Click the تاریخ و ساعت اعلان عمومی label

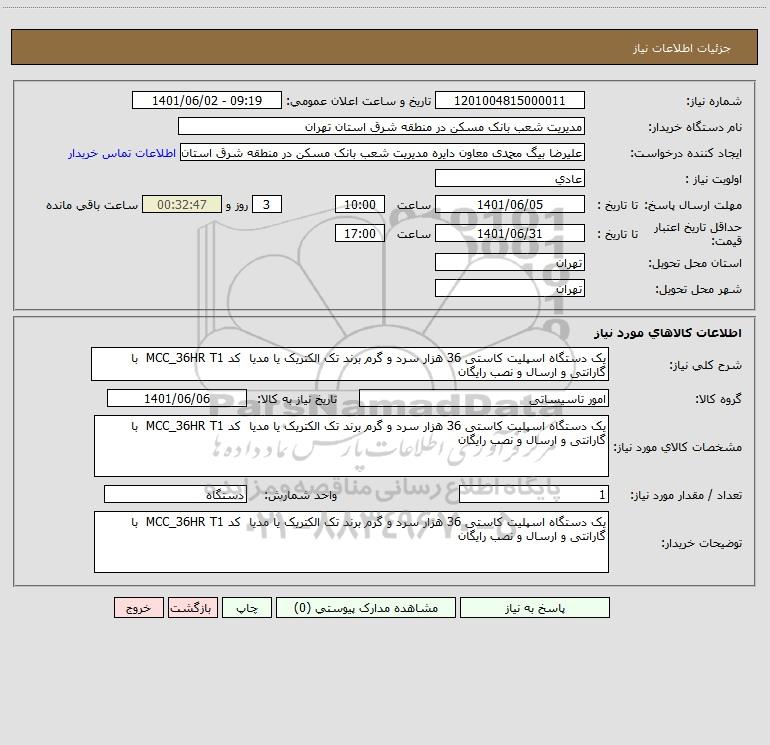pyautogui.click(x=359, y=101)
